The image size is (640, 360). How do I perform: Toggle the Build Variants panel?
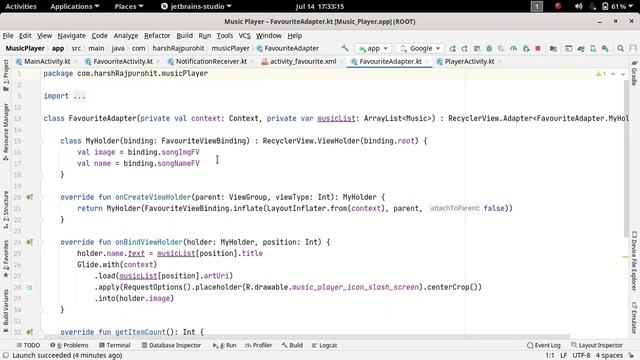click(6, 310)
